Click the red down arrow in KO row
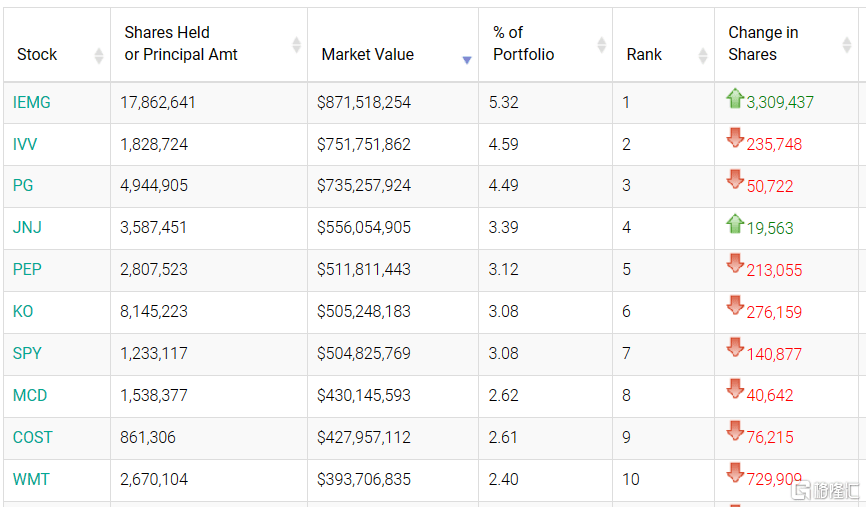This screenshot has height=507, width=866. click(735, 307)
